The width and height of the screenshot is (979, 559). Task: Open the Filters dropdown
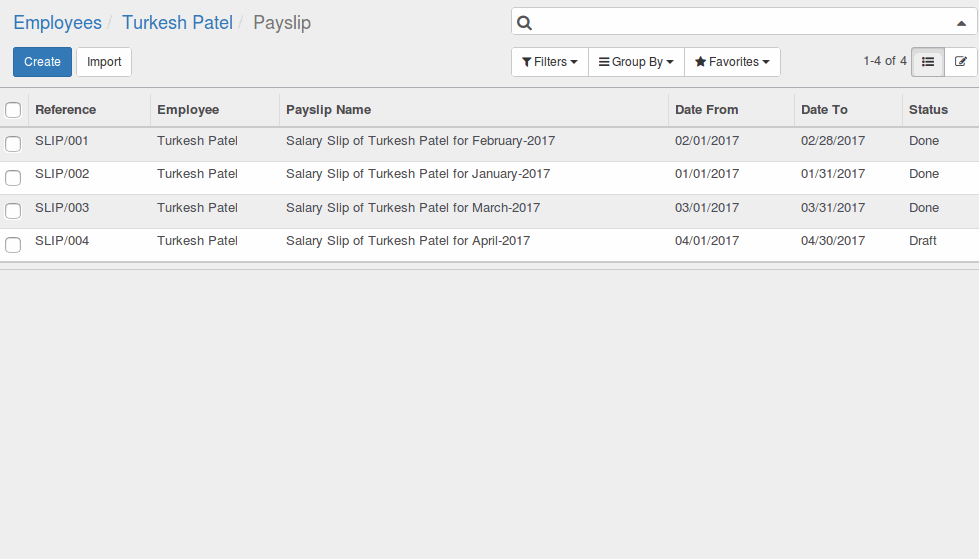pos(550,62)
